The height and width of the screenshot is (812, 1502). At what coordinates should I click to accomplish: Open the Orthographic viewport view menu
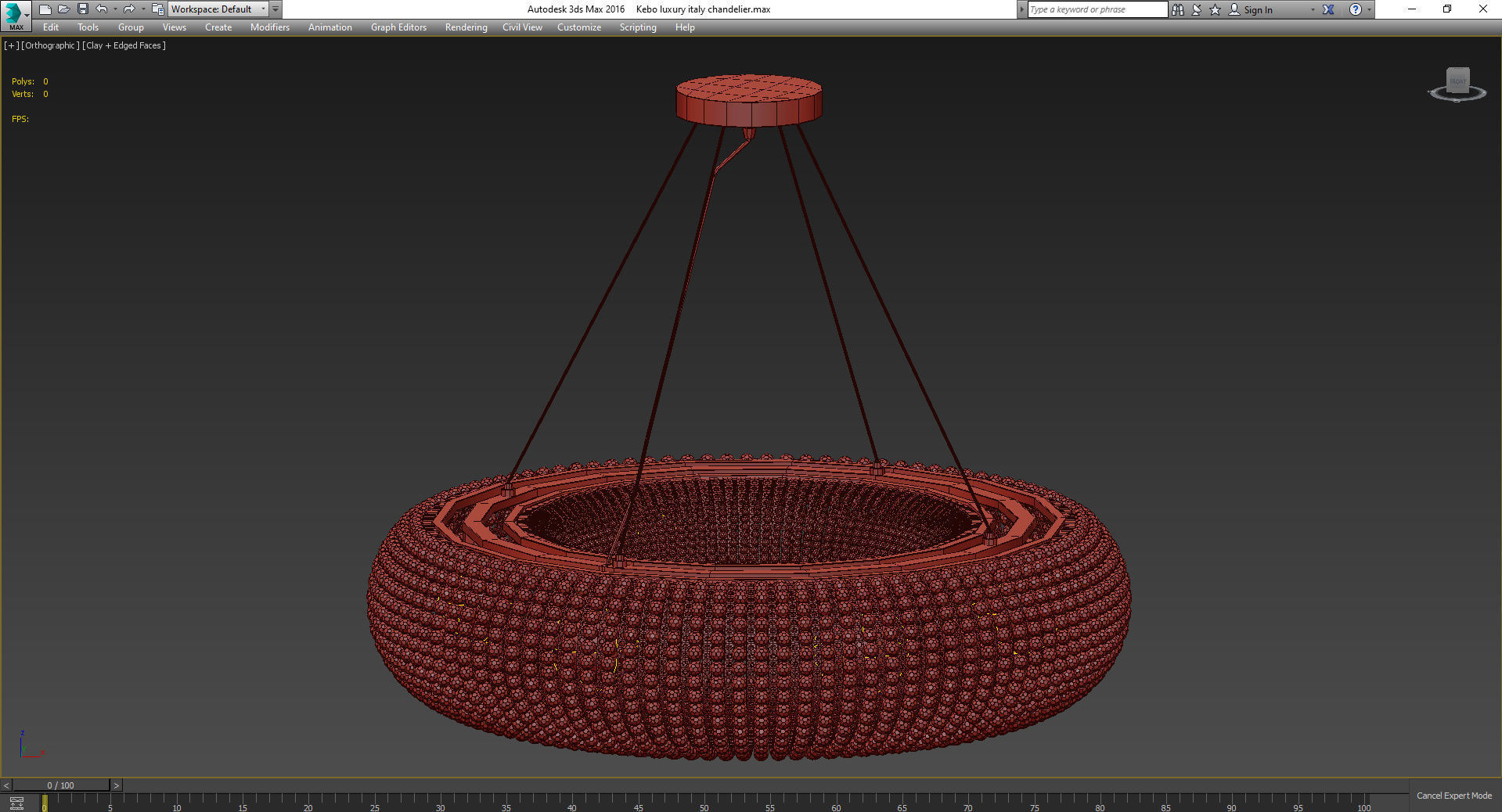pos(50,45)
